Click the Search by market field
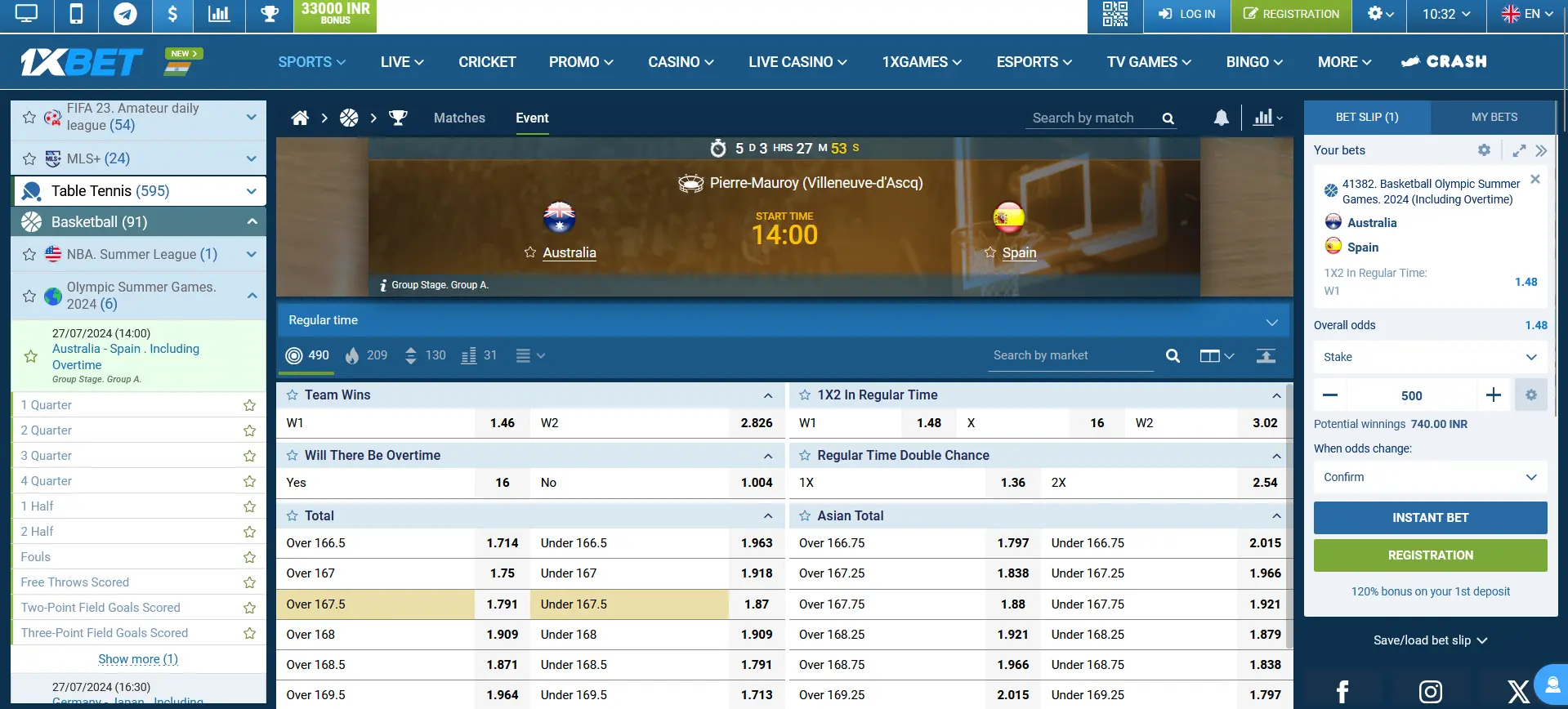The height and width of the screenshot is (709, 1568). pos(1070,356)
